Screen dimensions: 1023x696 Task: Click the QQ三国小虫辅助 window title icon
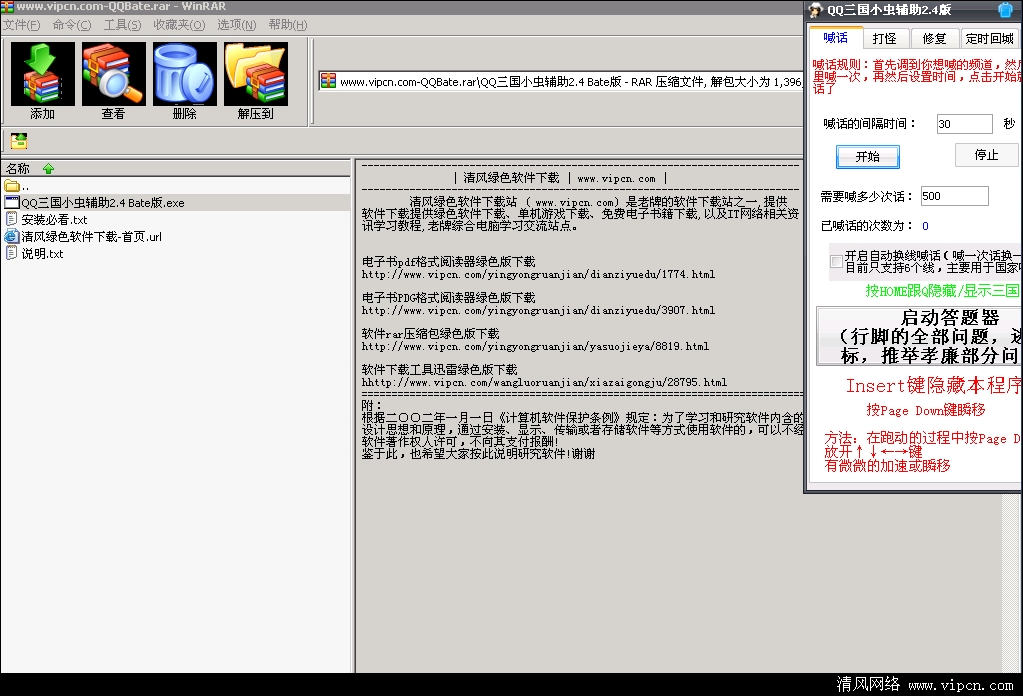pyautogui.click(x=816, y=10)
